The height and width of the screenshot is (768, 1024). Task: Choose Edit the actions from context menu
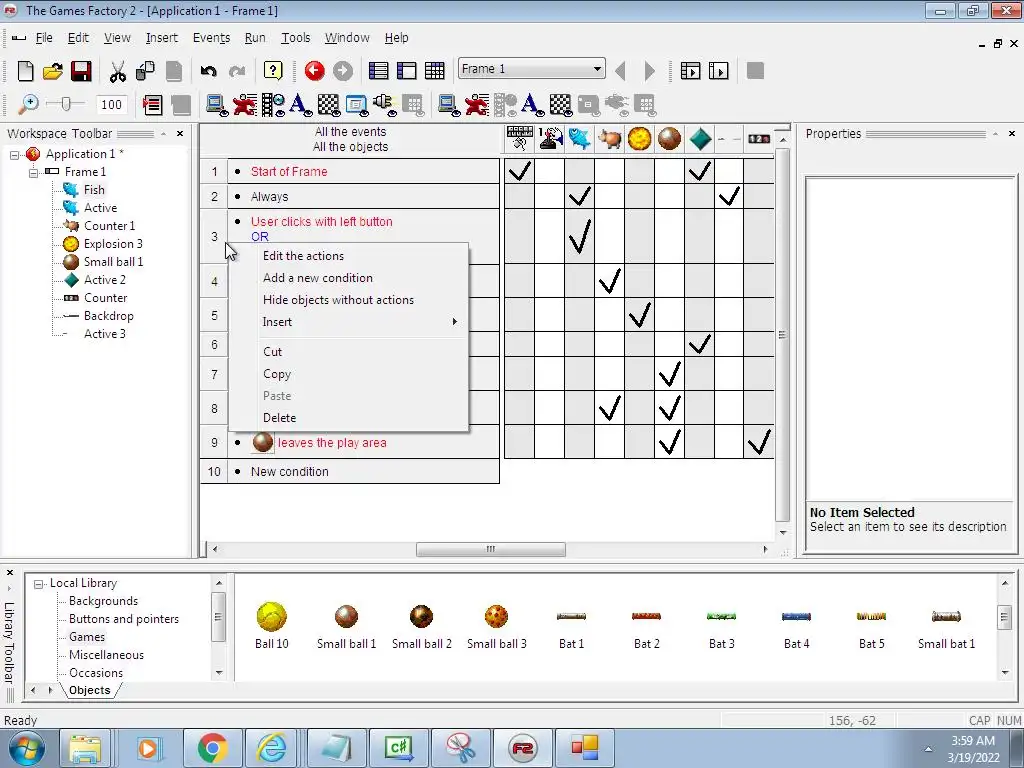(303, 256)
